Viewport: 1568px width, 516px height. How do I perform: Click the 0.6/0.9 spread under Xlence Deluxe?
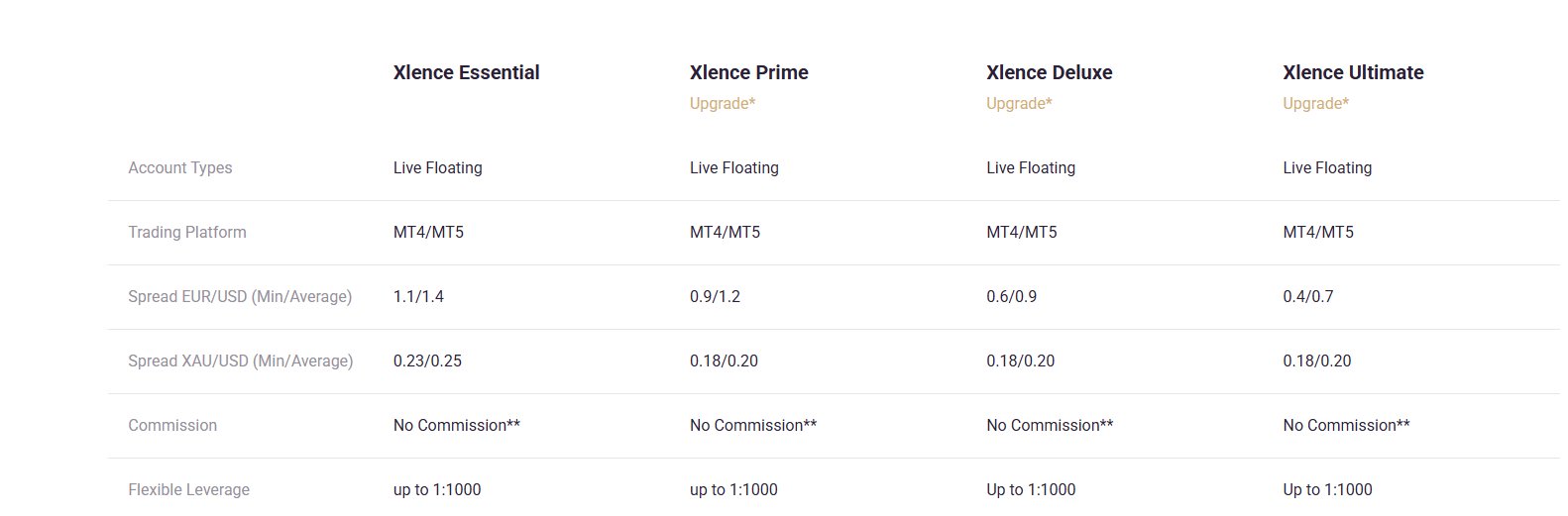(x=1011, y=297)
